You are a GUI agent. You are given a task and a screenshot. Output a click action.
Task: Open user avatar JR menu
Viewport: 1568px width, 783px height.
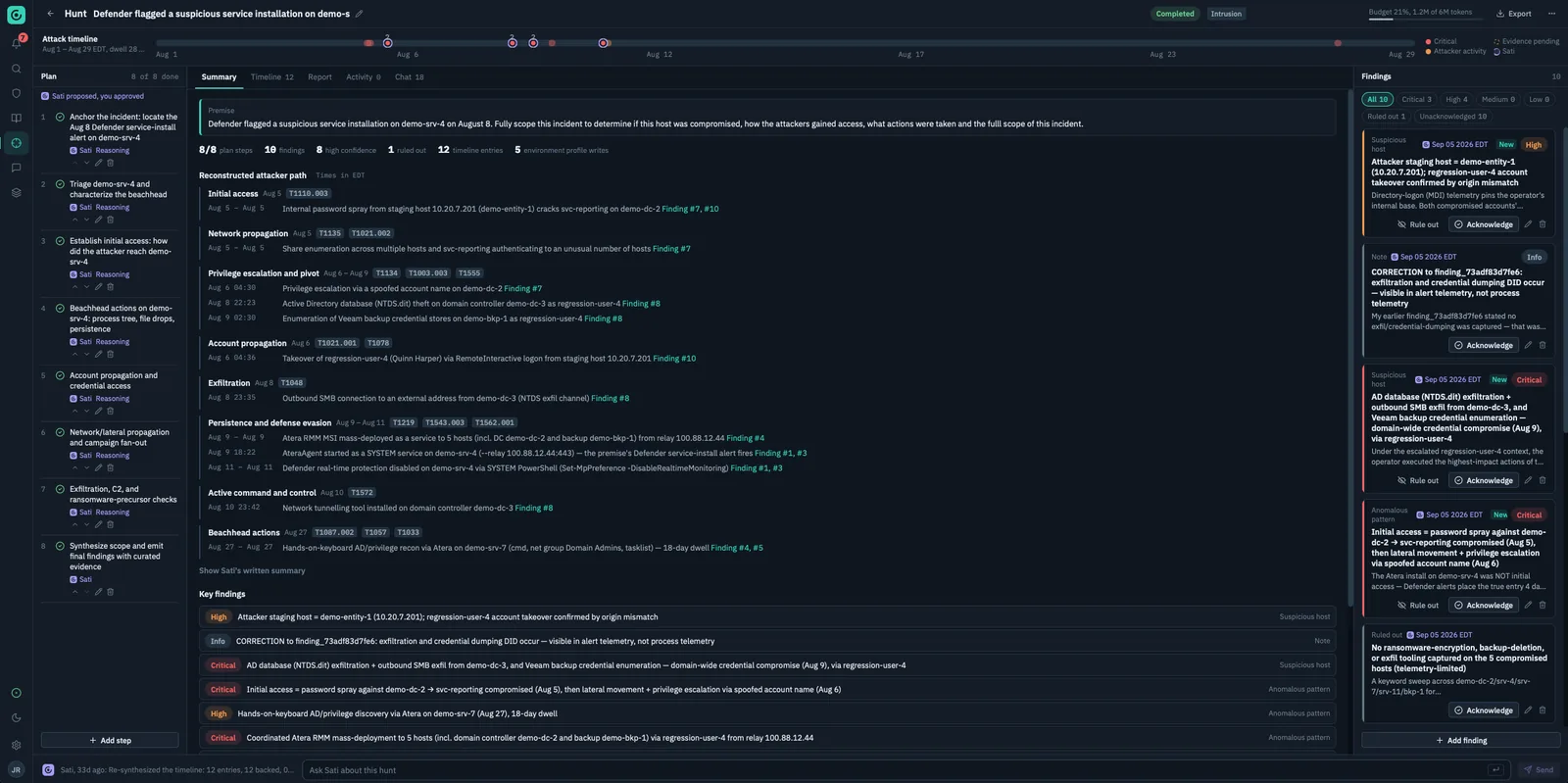coord(17,770)
